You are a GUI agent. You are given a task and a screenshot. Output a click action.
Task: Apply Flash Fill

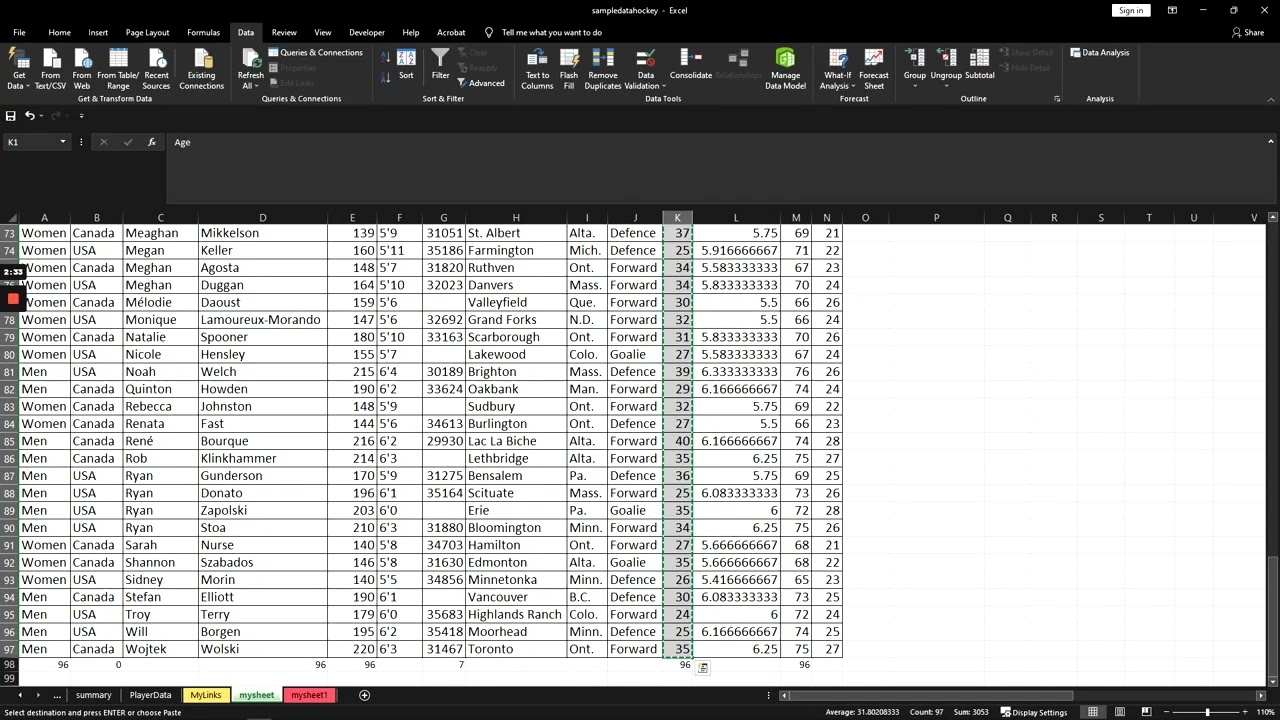(x=569, y=68)
